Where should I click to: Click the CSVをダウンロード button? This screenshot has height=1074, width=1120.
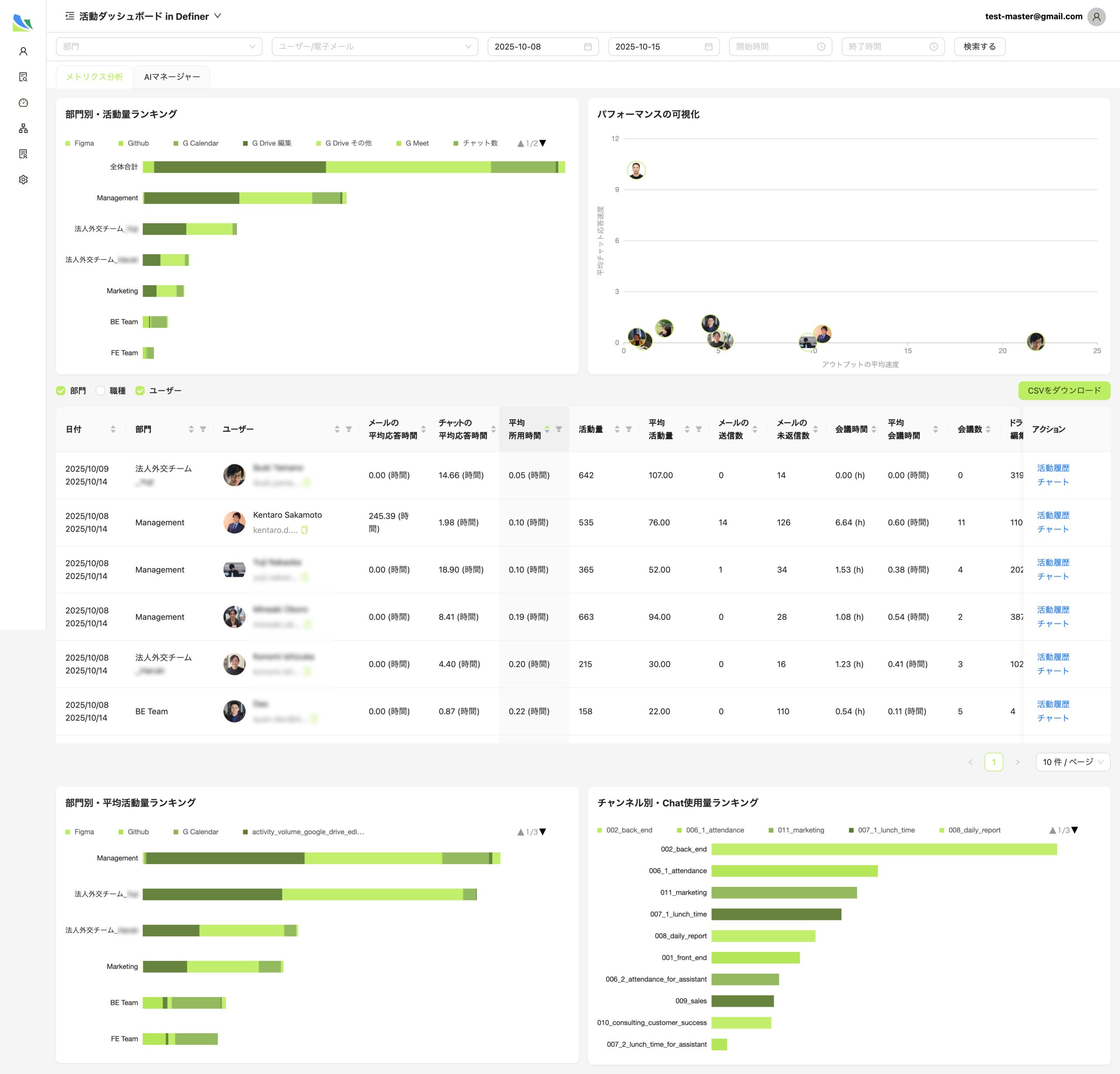[1064, 390]
